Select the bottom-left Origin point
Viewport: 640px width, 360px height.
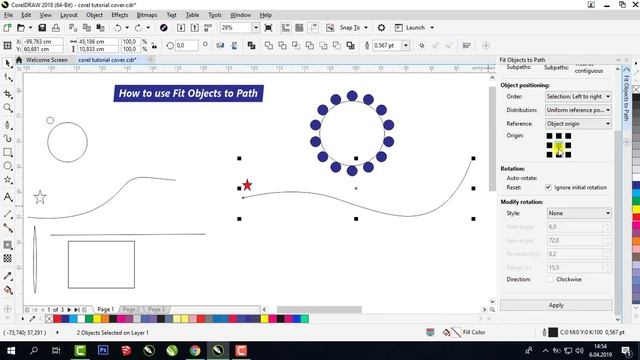tap(549, 155)
